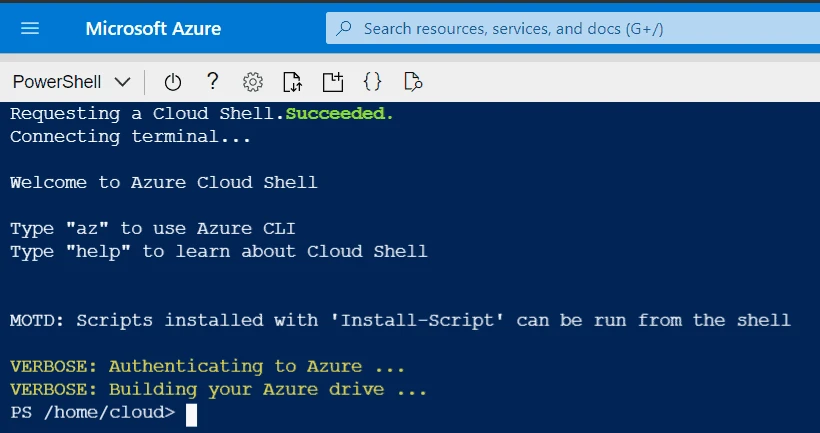Screen dimensions: 820x433
Task: Click the terminal cursor block at prompt
Action: point(191,415)
